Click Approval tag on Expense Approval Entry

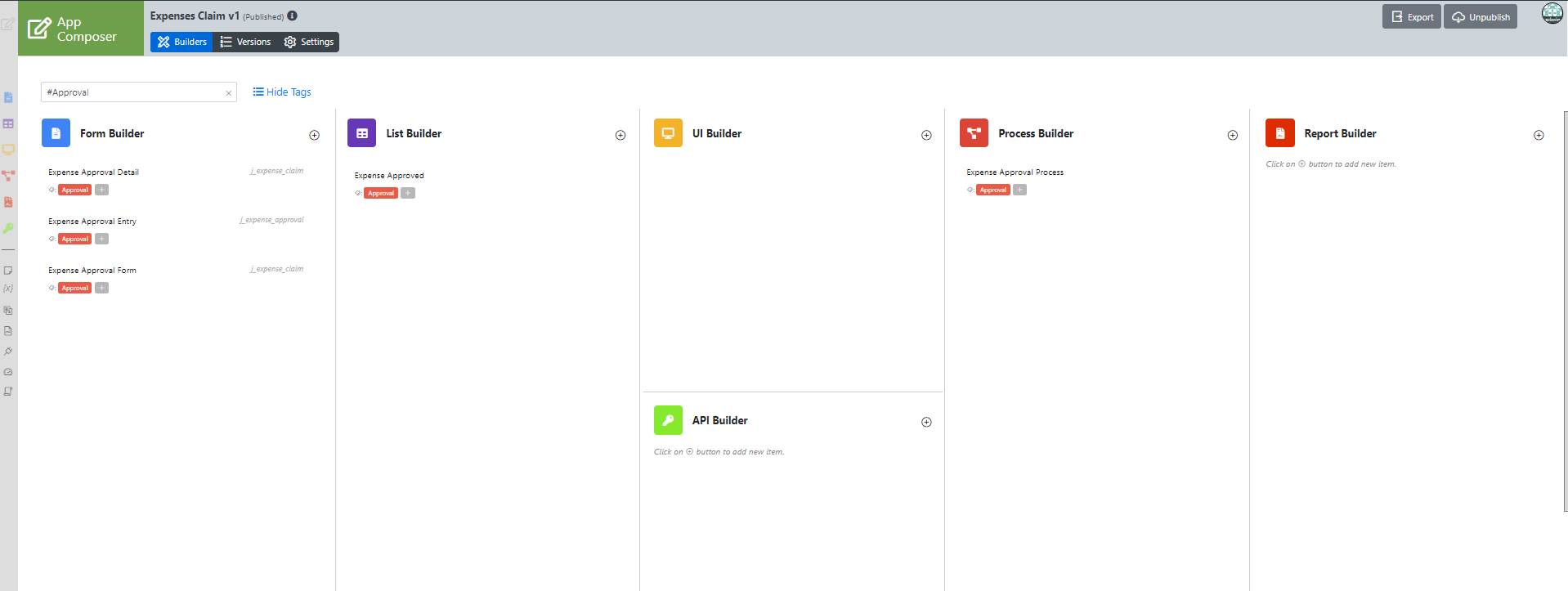(x=75, y=239)
